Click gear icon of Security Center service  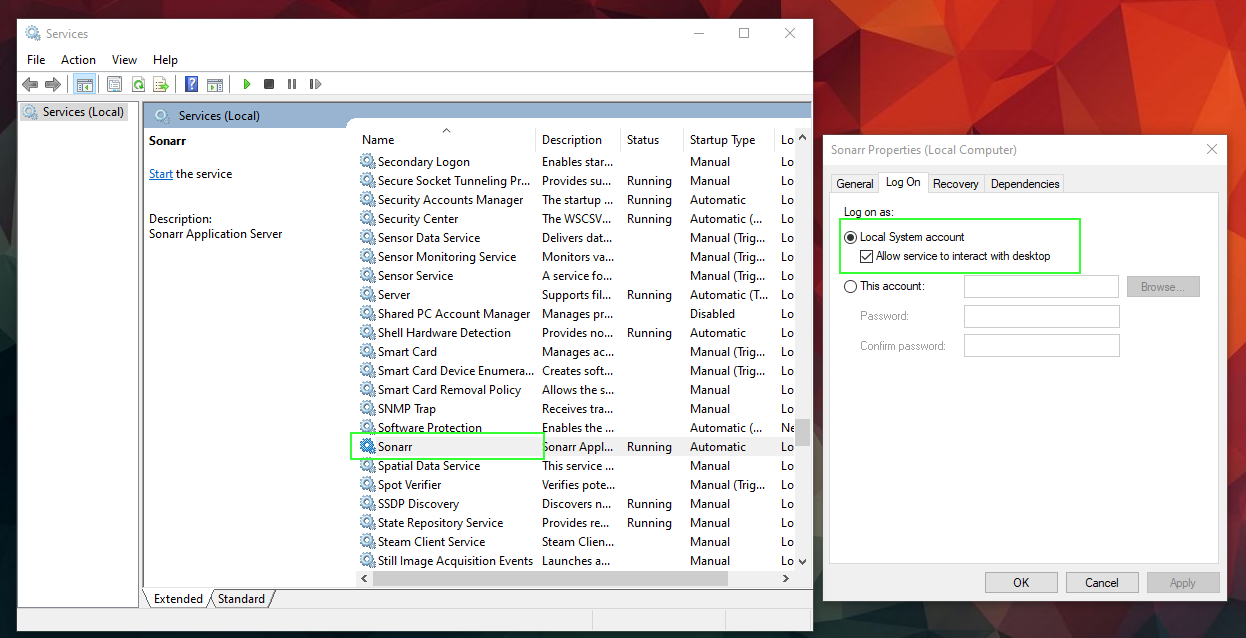[x=368, y=218]
